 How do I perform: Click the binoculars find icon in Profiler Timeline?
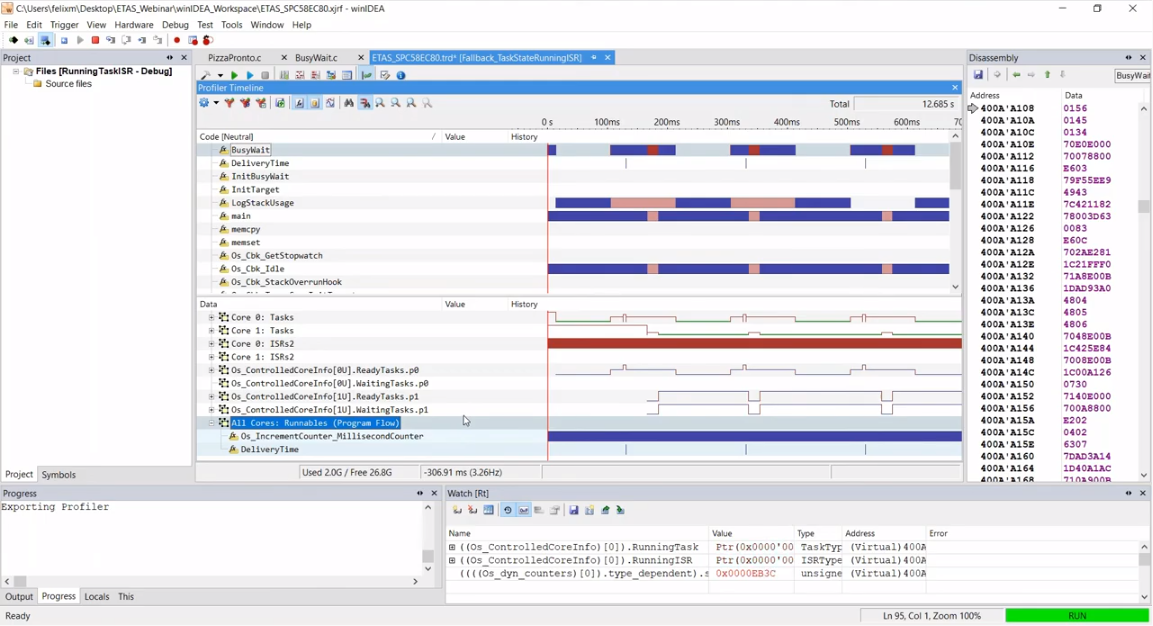[349, 103]
